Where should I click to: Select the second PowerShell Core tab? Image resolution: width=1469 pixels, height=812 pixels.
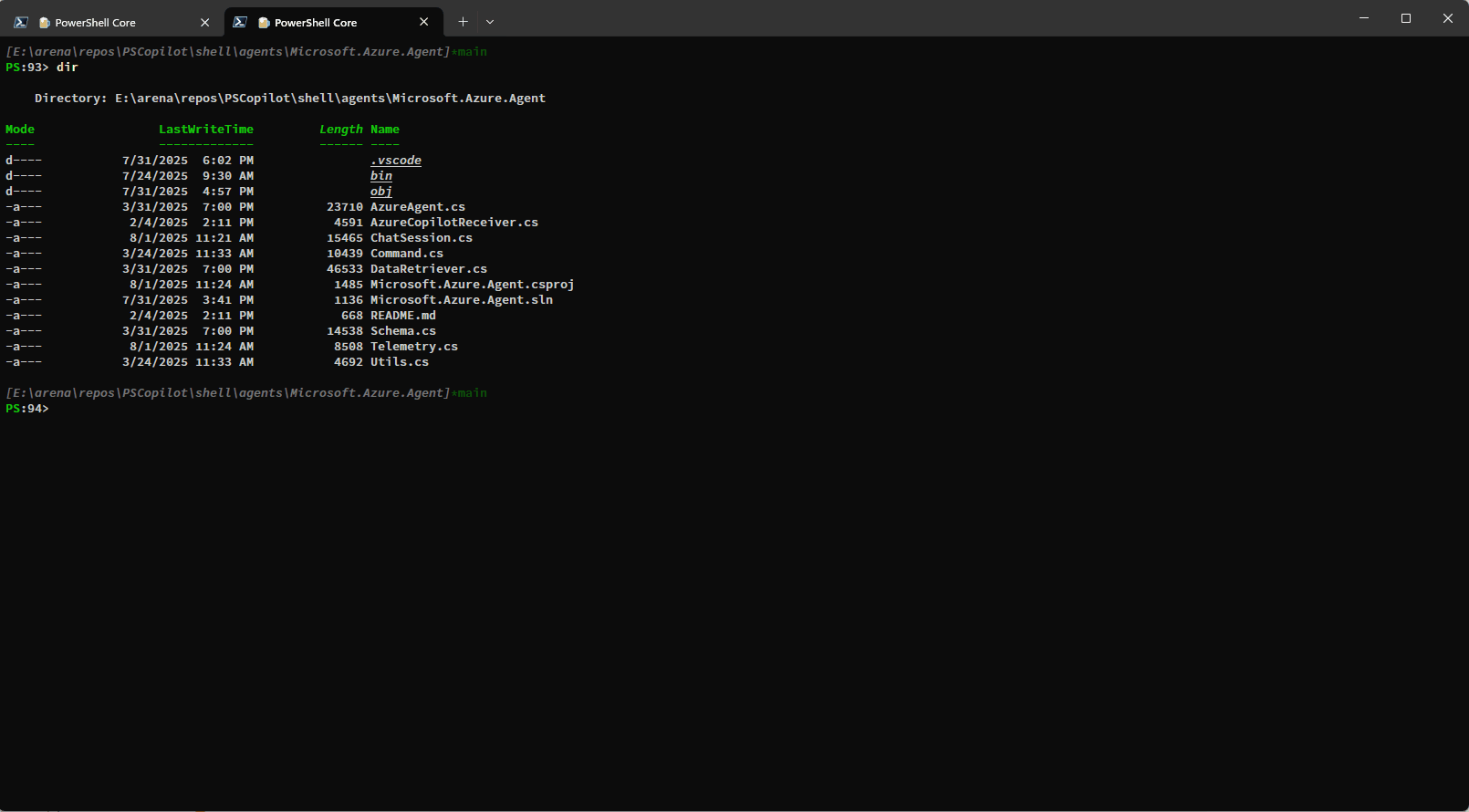[x=333, y=22]
